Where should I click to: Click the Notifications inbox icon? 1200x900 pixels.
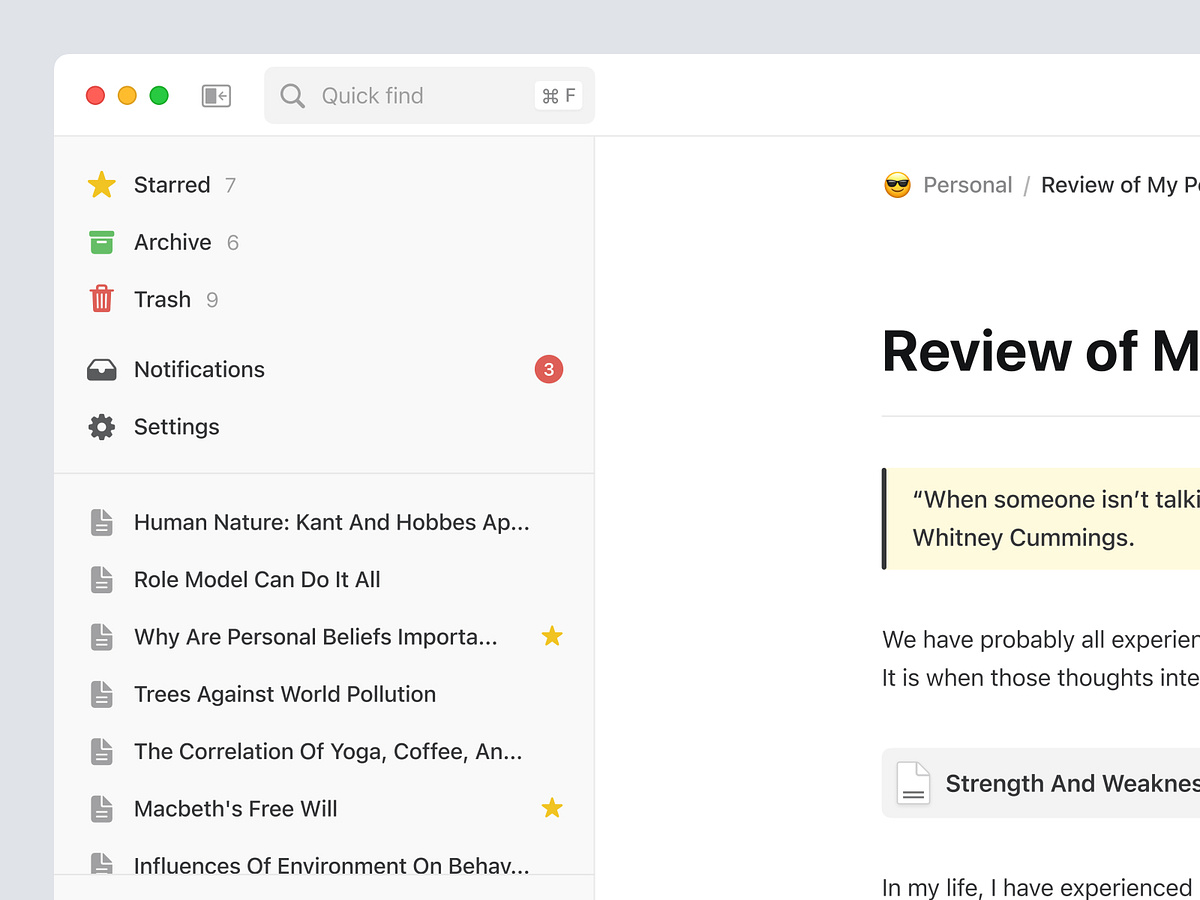(101, 369)
